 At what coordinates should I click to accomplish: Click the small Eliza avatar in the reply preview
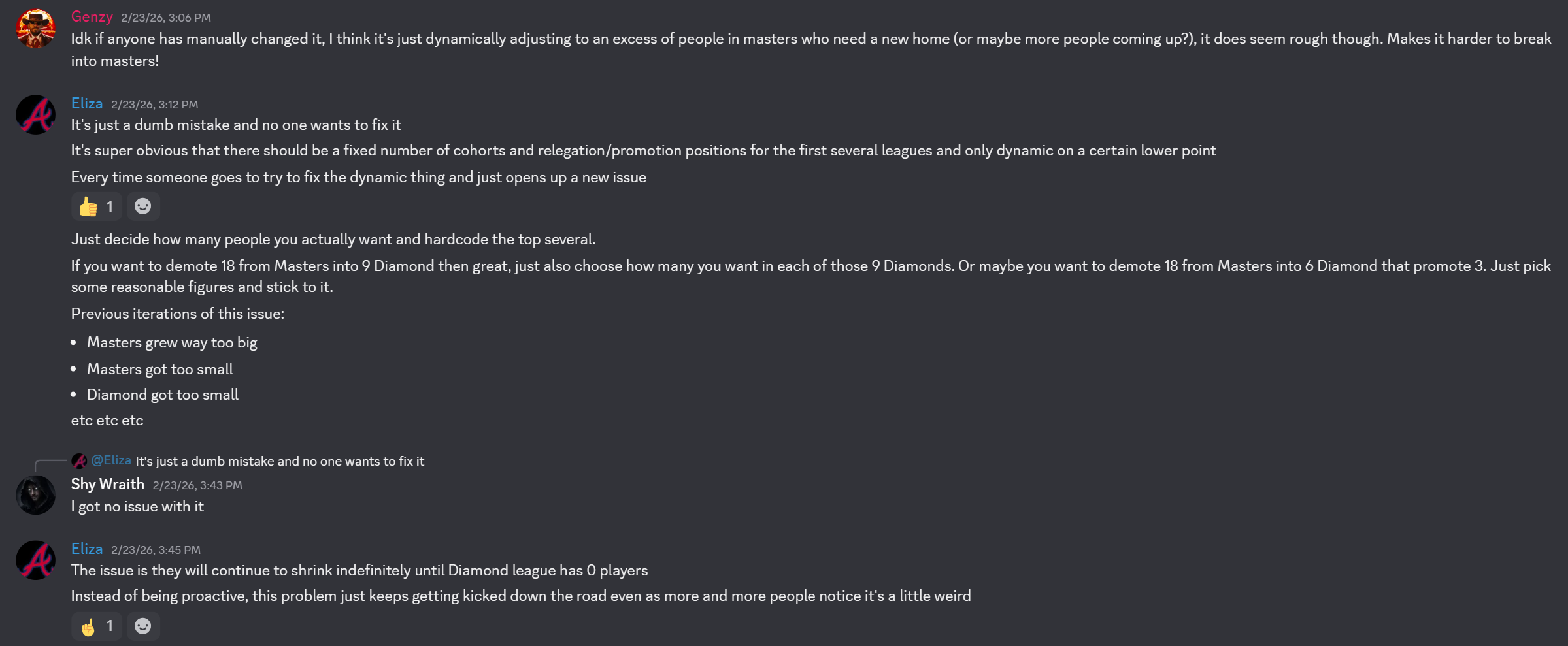point(79,461)
